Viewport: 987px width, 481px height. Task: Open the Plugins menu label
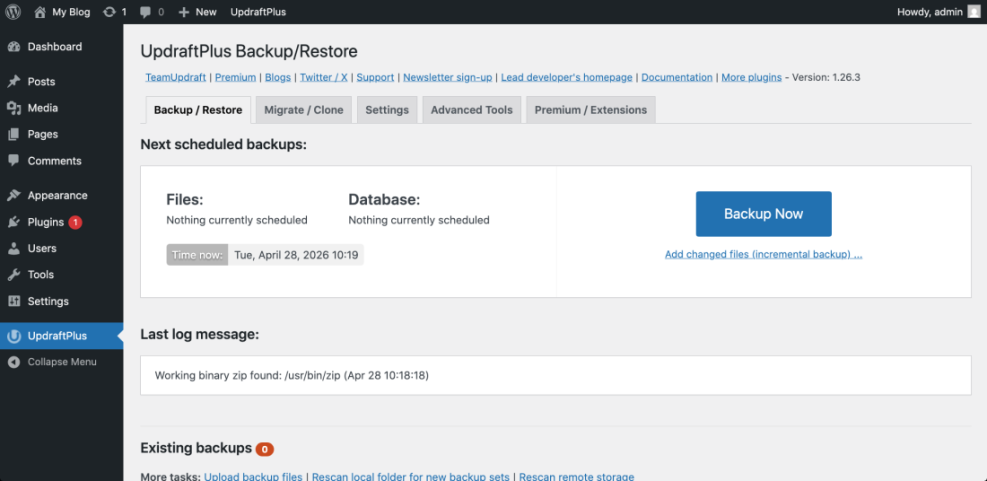tap(46, 222)
